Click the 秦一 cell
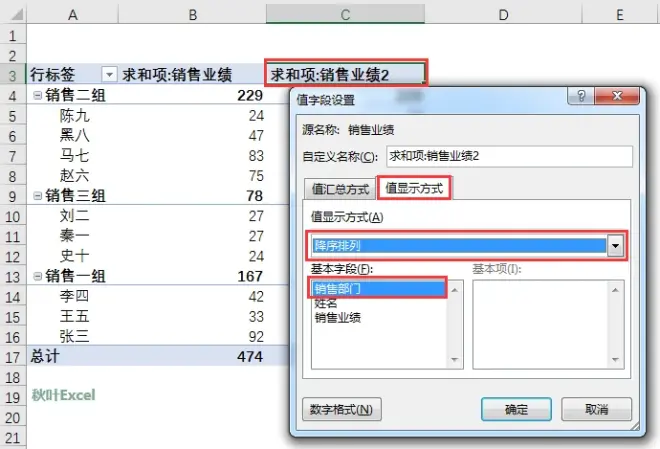Image resolution: width=660 pixels, height=449 pixels. pyautogui.click(x=74, y=236)
